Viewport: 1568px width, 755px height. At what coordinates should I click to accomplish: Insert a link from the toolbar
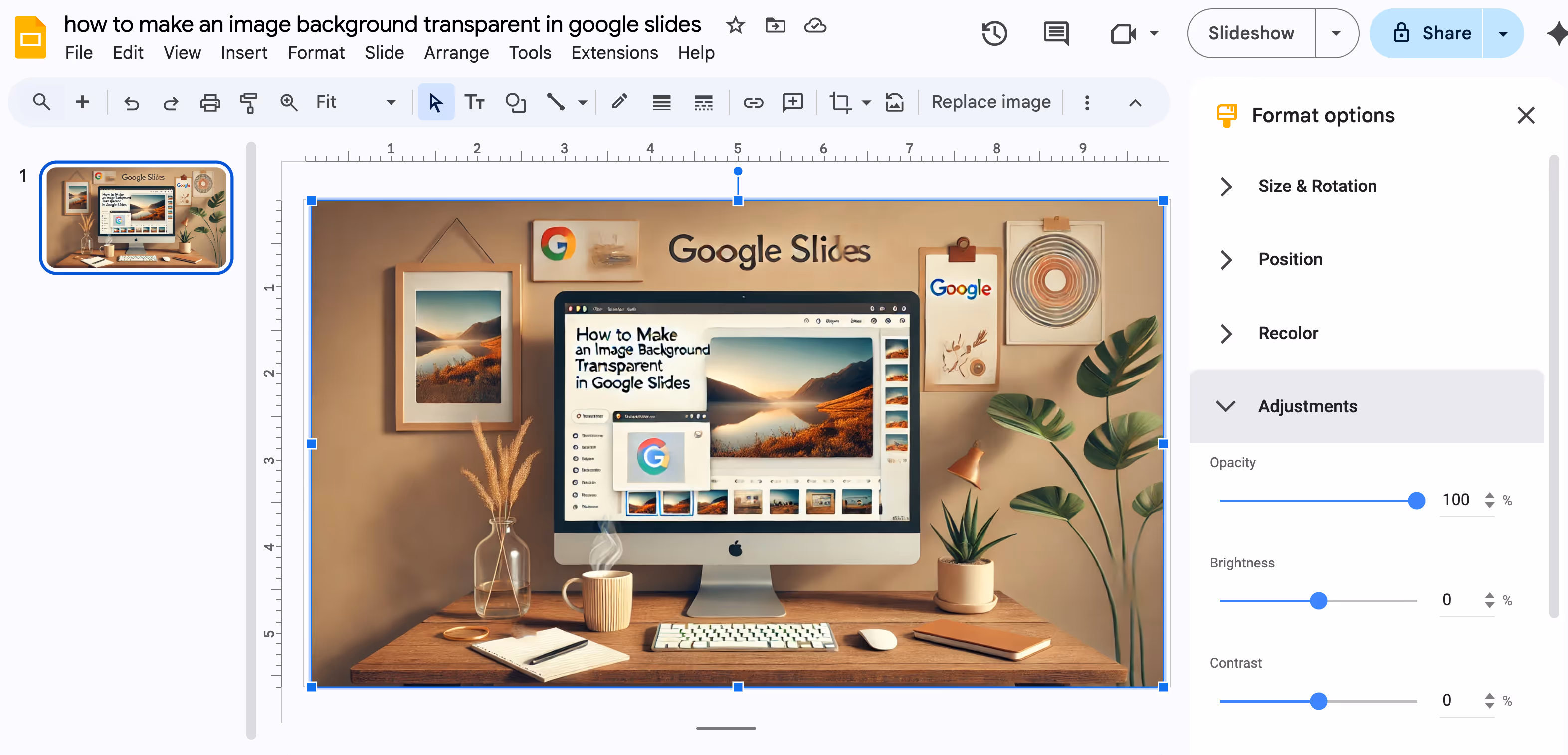(x=753, y=102)
